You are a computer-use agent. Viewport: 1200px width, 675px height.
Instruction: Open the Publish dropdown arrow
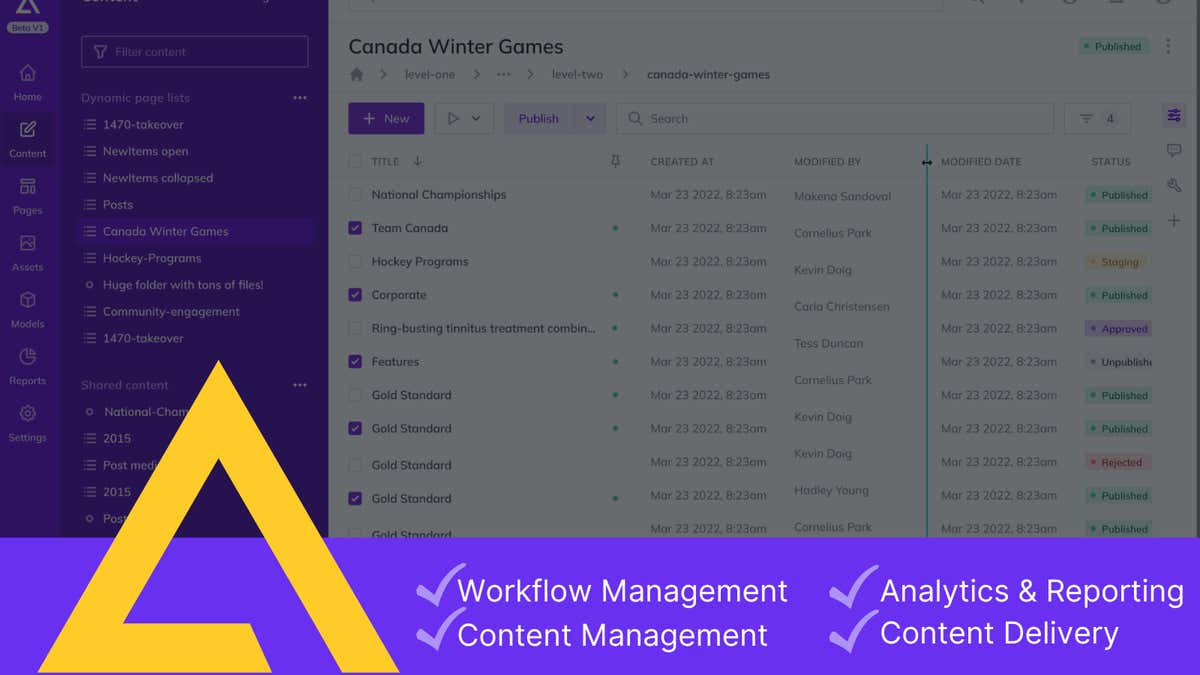pos(590,118)
